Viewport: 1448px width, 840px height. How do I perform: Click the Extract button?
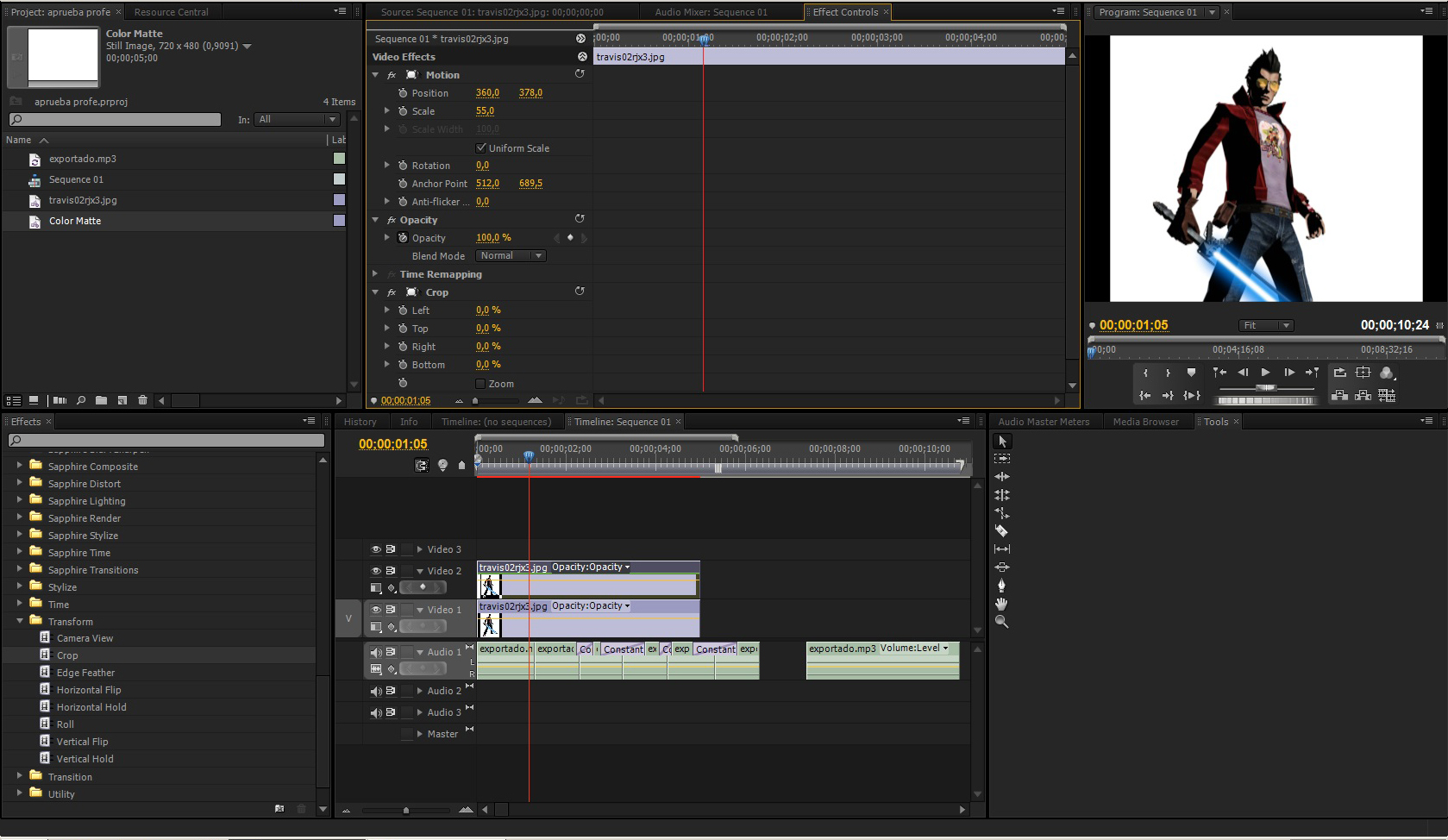coord(1363,396)
